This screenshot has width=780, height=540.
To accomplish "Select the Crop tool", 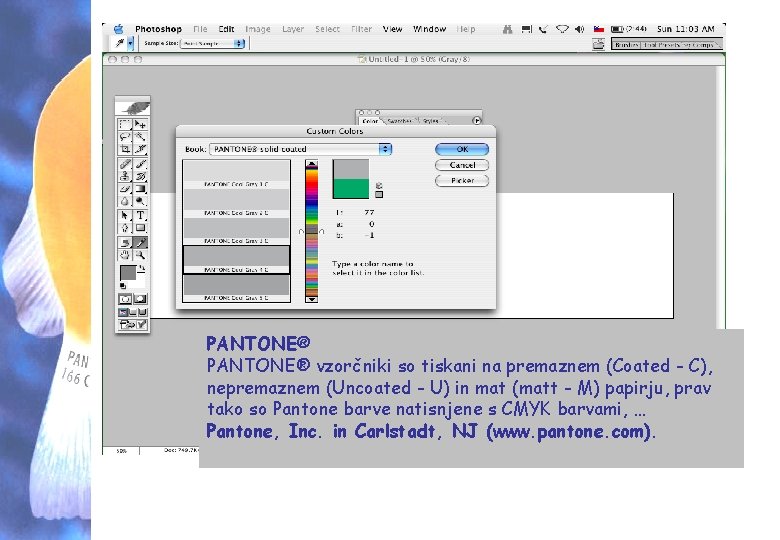I will point(125,149).
